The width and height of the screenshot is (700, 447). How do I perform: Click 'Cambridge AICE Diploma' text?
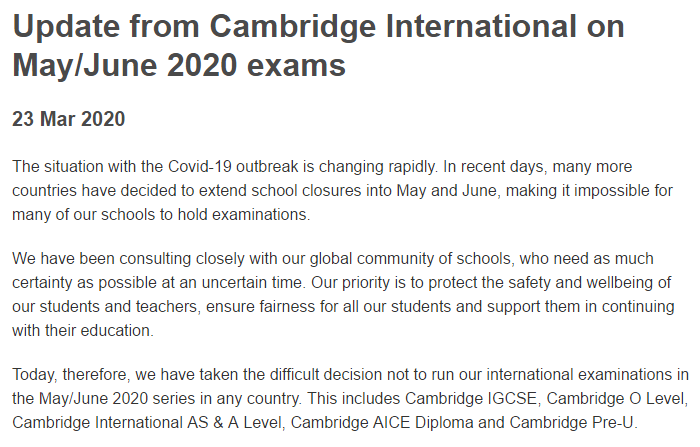[x=382, y=422]
